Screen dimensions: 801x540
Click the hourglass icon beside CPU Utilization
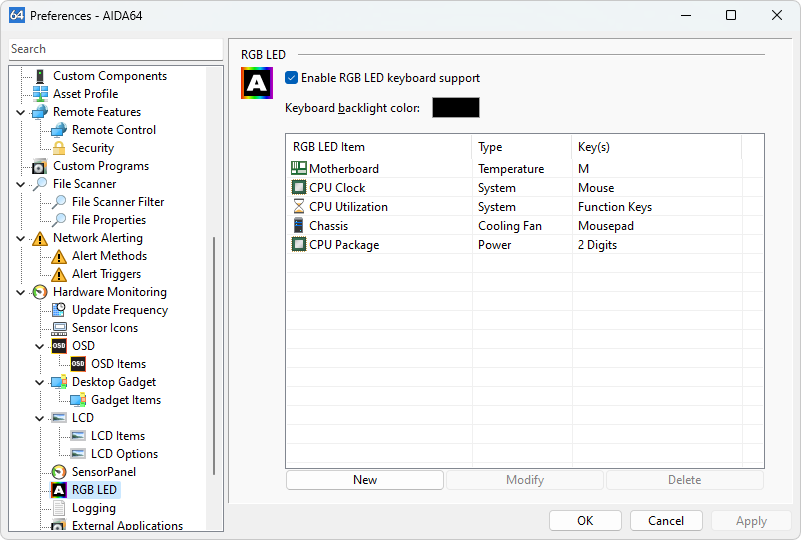[299, 207]
